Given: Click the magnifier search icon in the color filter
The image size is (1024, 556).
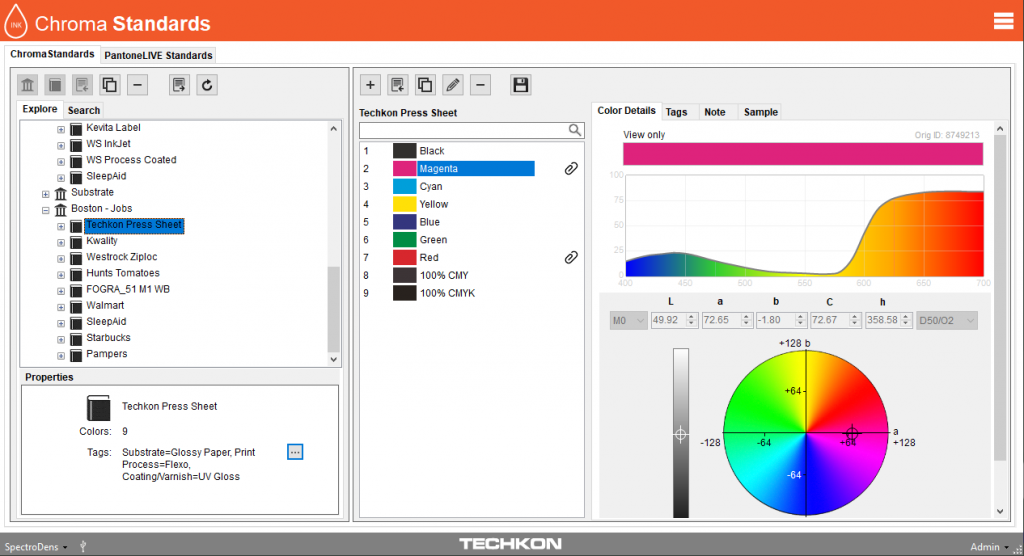Looking at the screenshot, I should 575,130.
